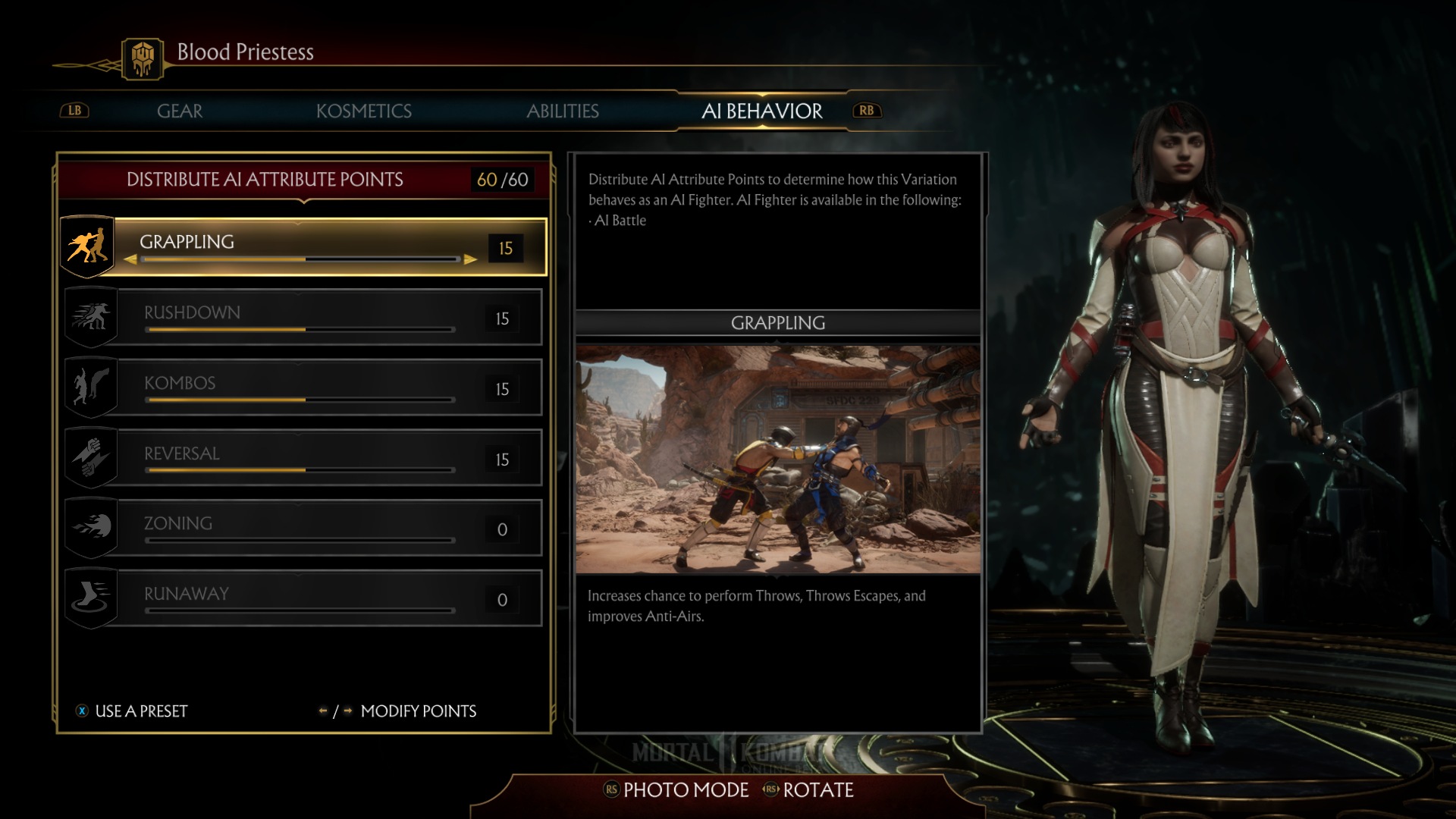The width and height of the screenshot is (1456, 819).
Task: Open the Kosmetics tab
Action: (x=364, y=111)
